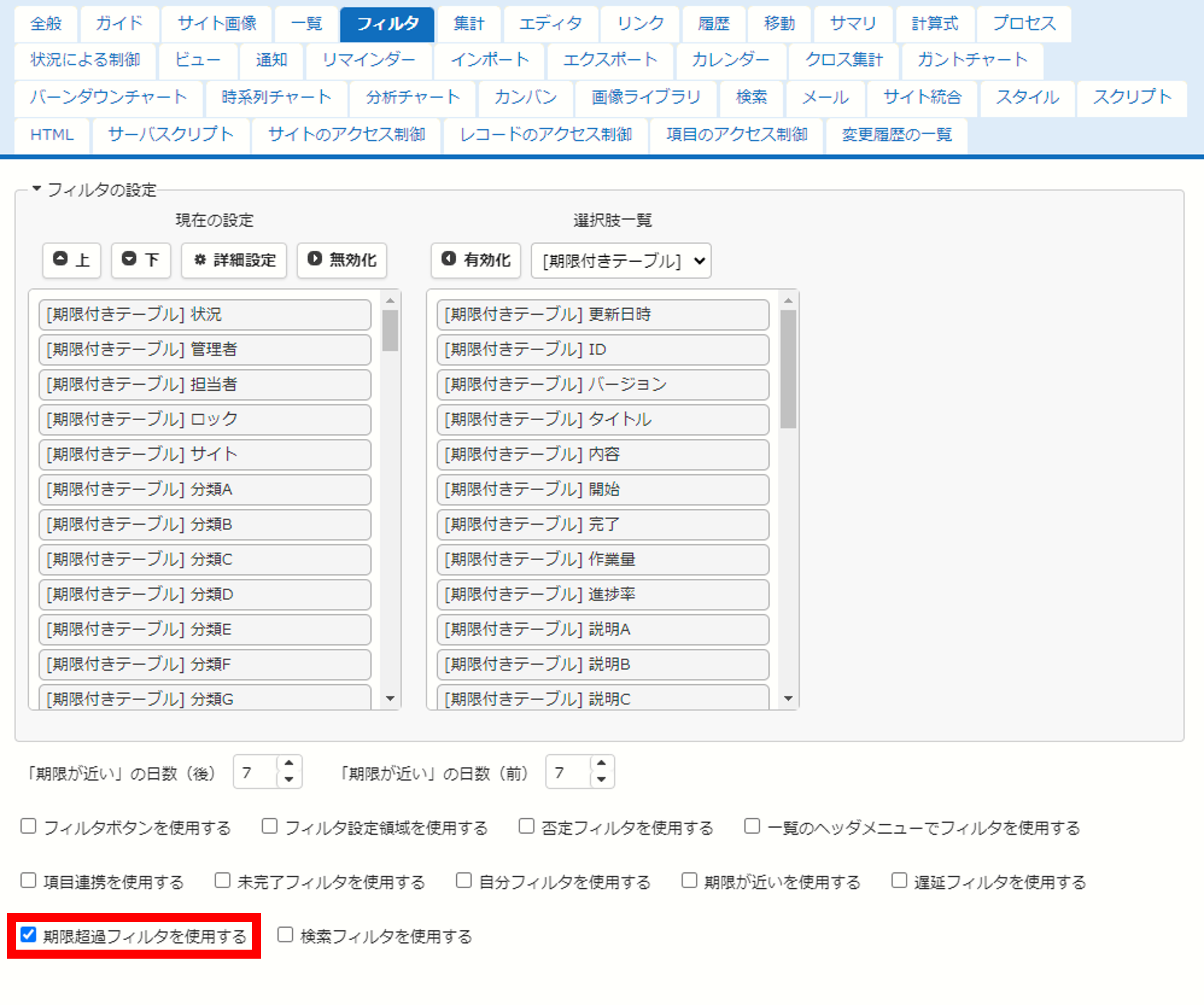Decrease 「期限が近い」の日数（前） value
1204x1005 pixels.
pos(601,779)
